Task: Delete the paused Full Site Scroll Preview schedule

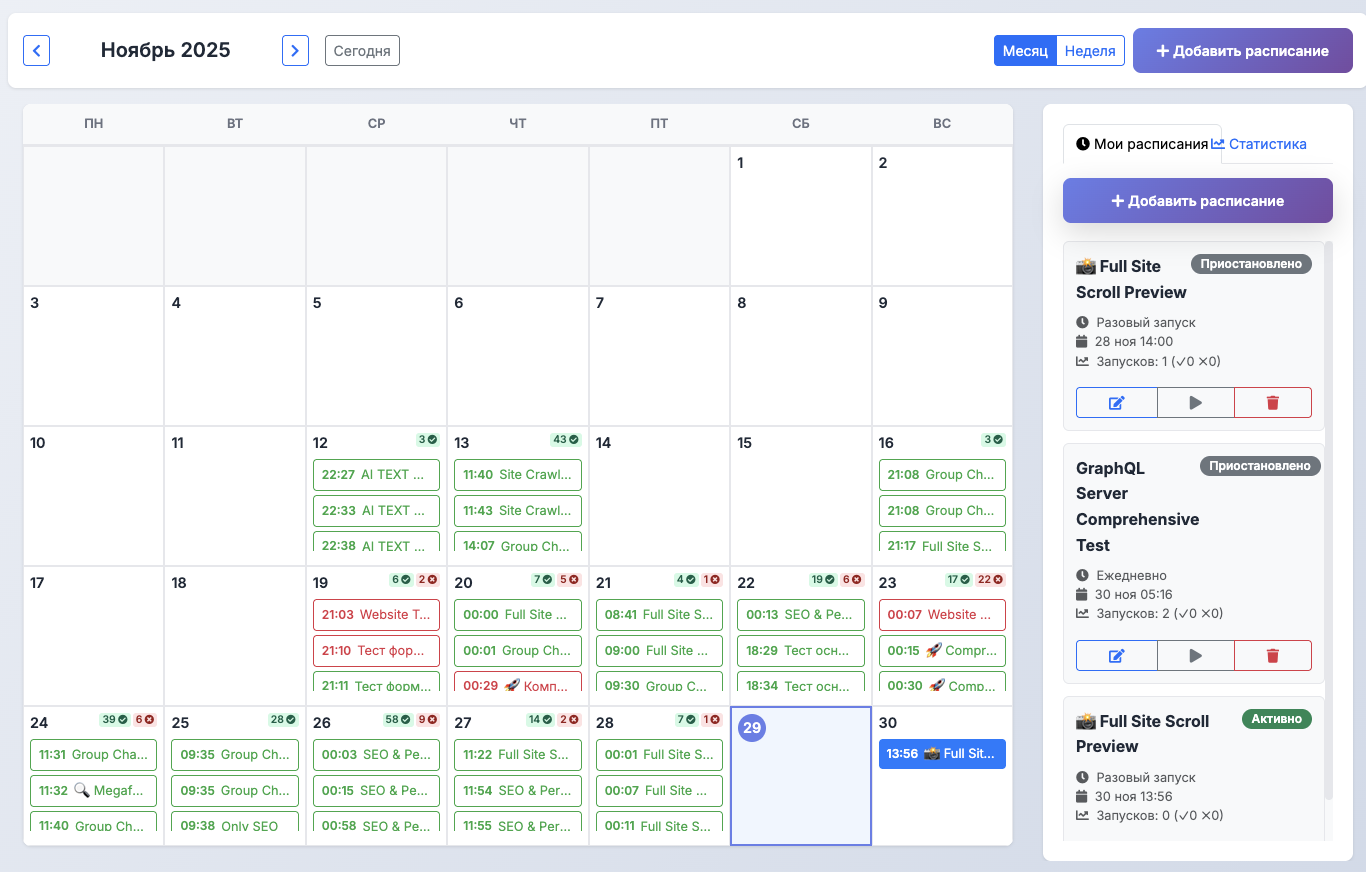Action: tap(1272, 402)
